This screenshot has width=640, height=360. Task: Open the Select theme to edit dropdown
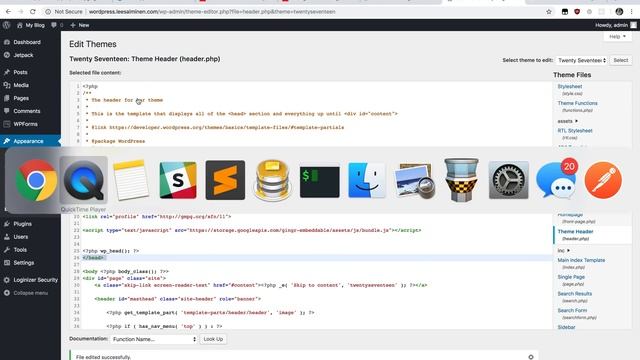coord(582,60)
